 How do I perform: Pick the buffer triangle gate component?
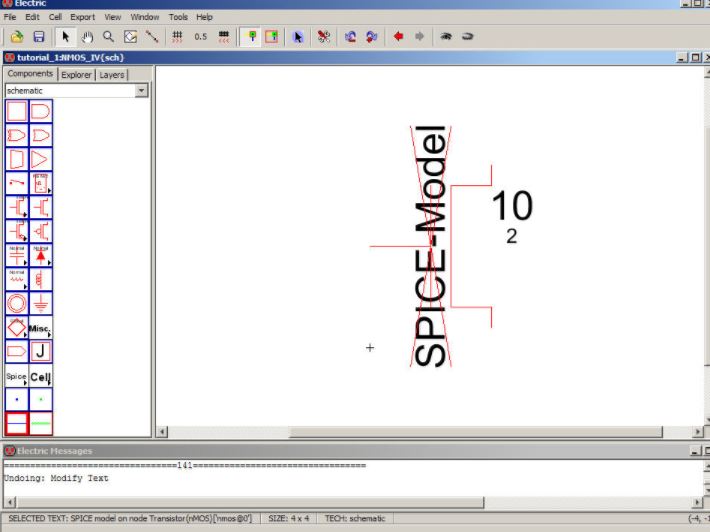[41, 159]
